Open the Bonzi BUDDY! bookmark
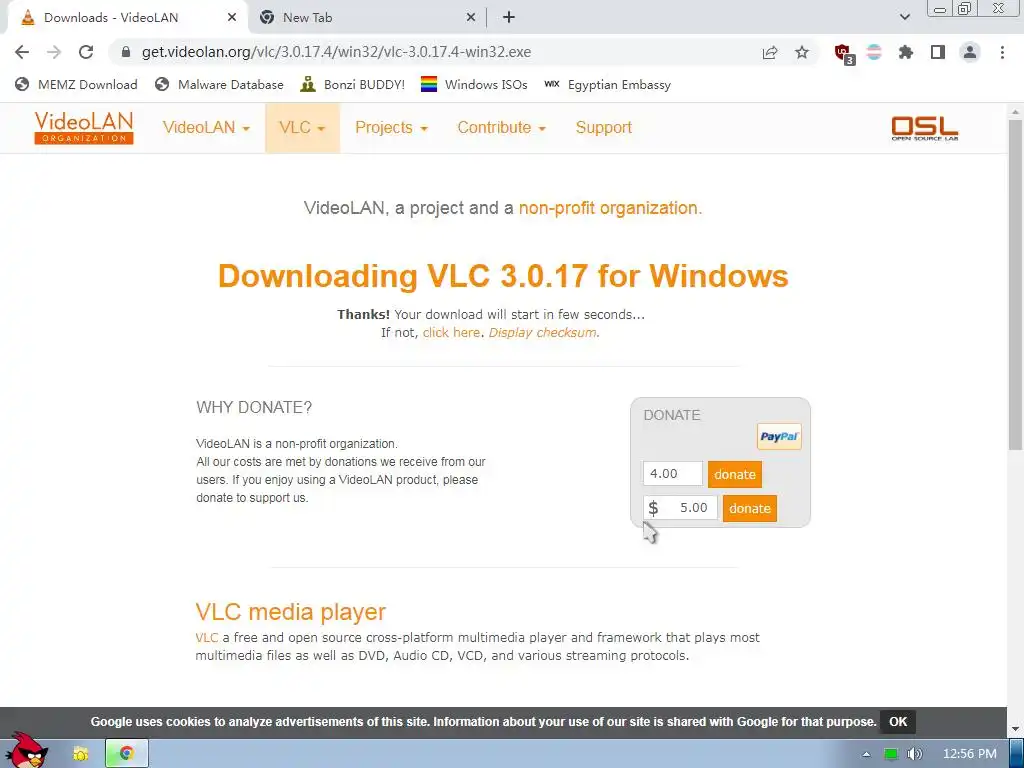Viewport: 1024px width, 768px height. pos(353,85)
